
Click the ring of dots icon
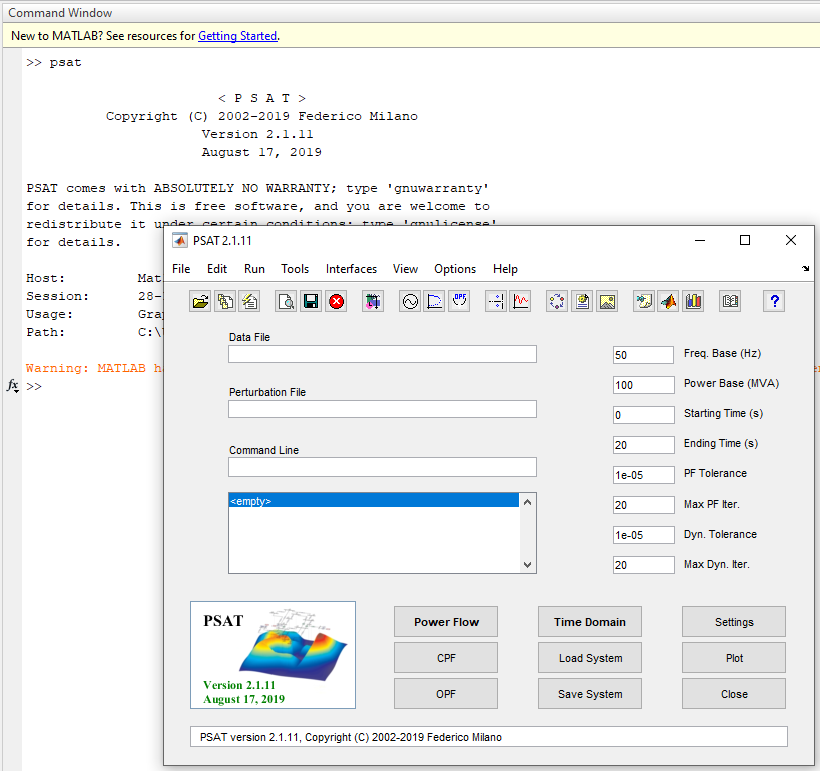557,301
